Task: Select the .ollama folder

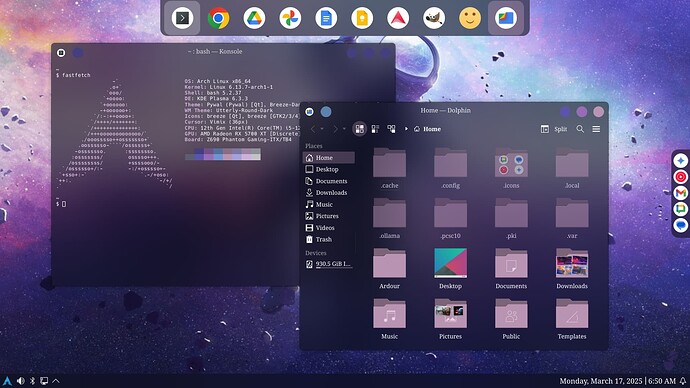Action: (389, 219)
